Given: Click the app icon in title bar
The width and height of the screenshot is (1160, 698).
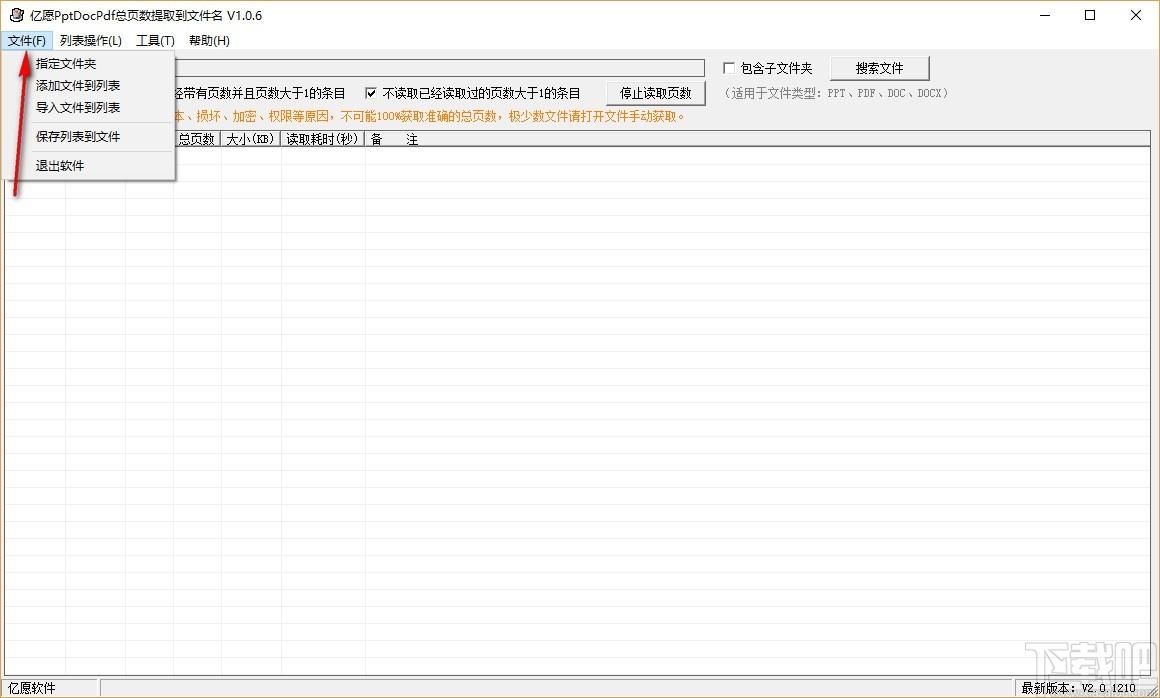Looking at the screenshot, I should (16, 16).
